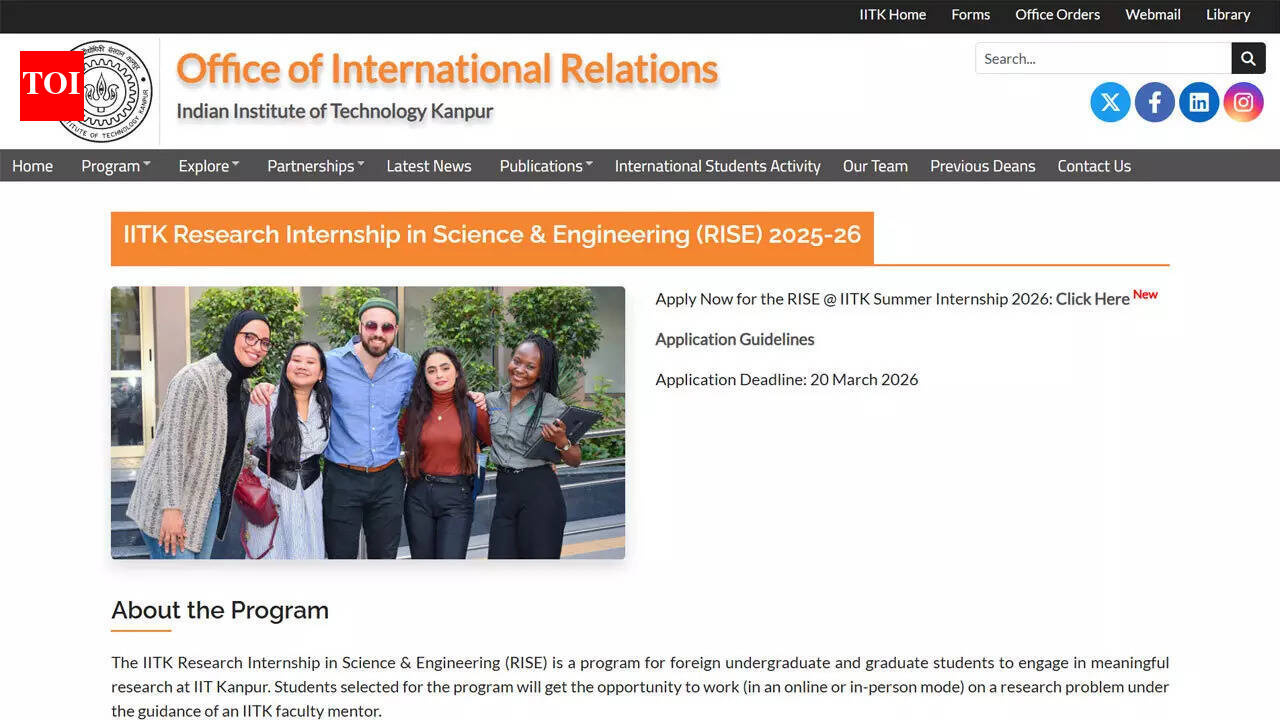Open the Instagram account icon
This screenshot has width=1280, height=720.
tap(1242, 101)
